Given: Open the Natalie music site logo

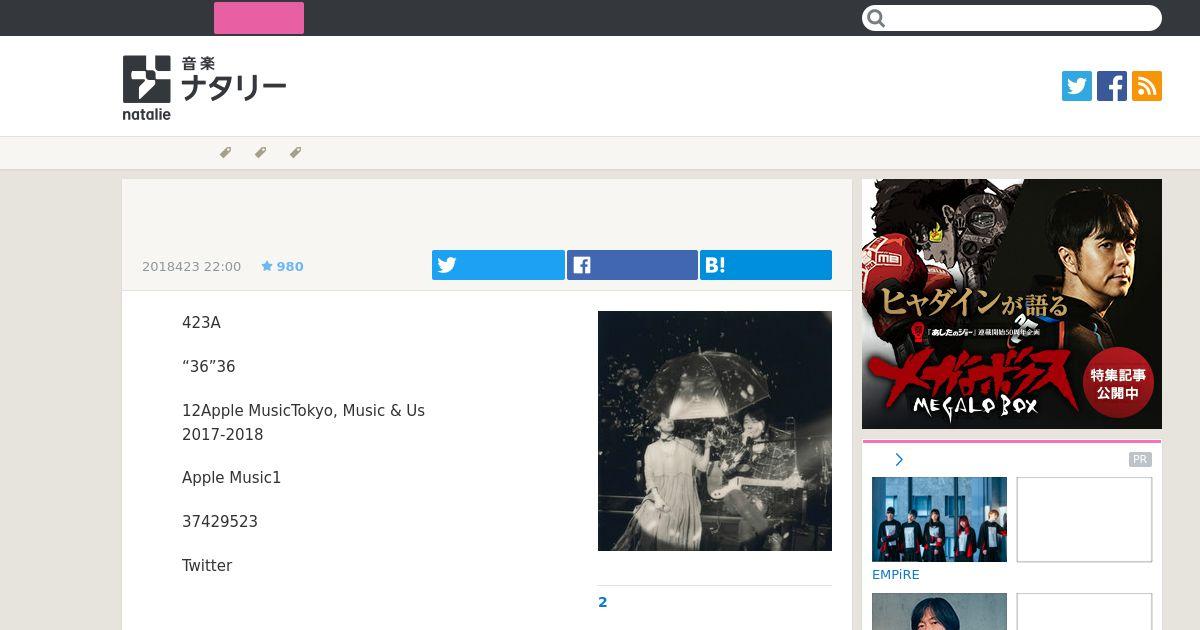Looking at the screenshot, I should coord(204,87).
